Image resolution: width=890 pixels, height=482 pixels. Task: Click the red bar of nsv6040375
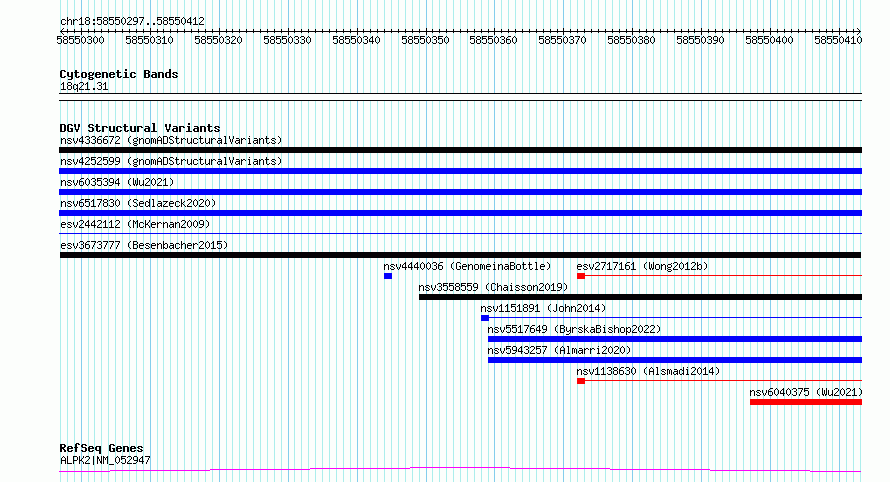(x=806, y=402)
